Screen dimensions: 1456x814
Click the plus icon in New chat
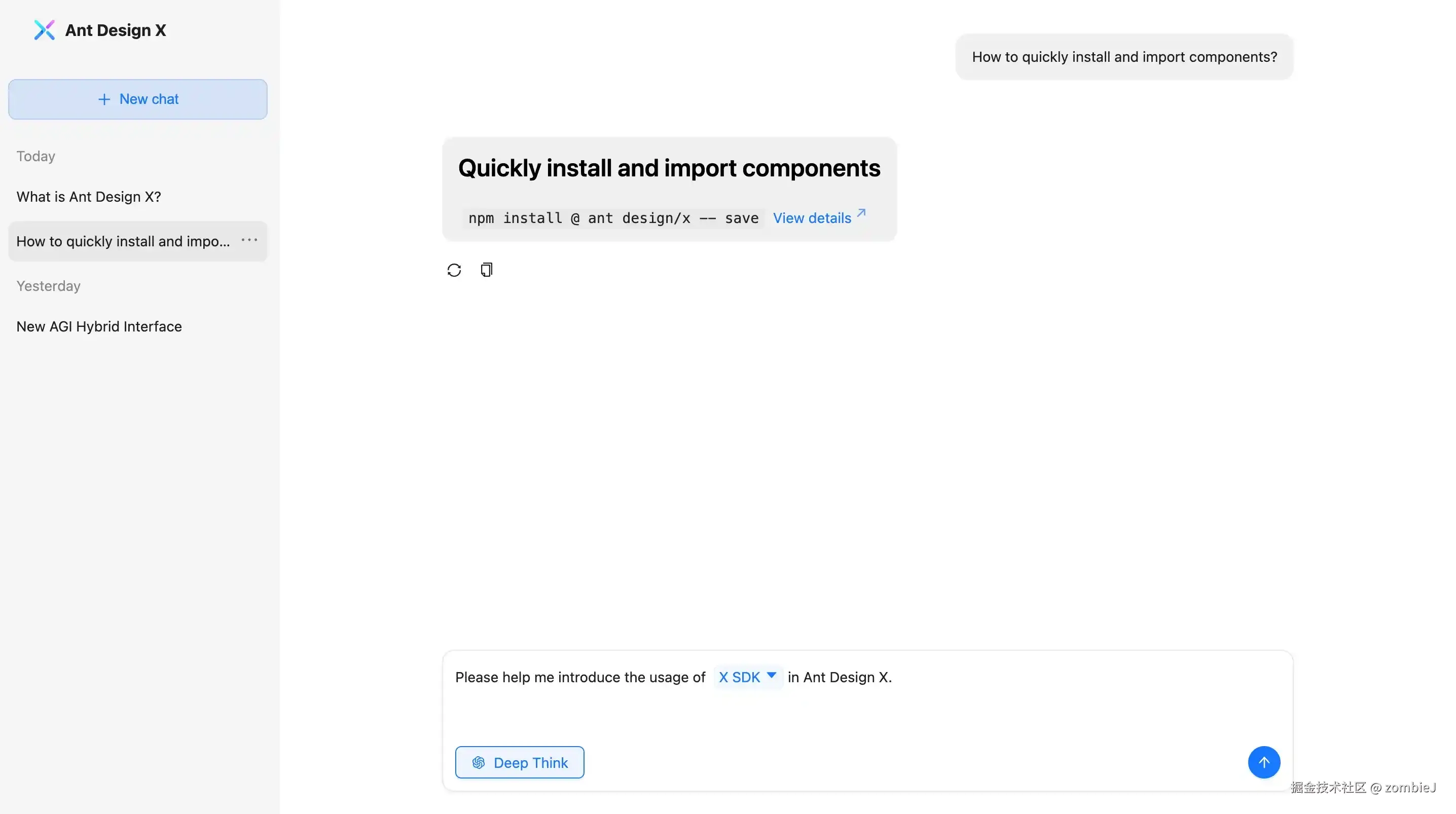(x=104, y=99)
